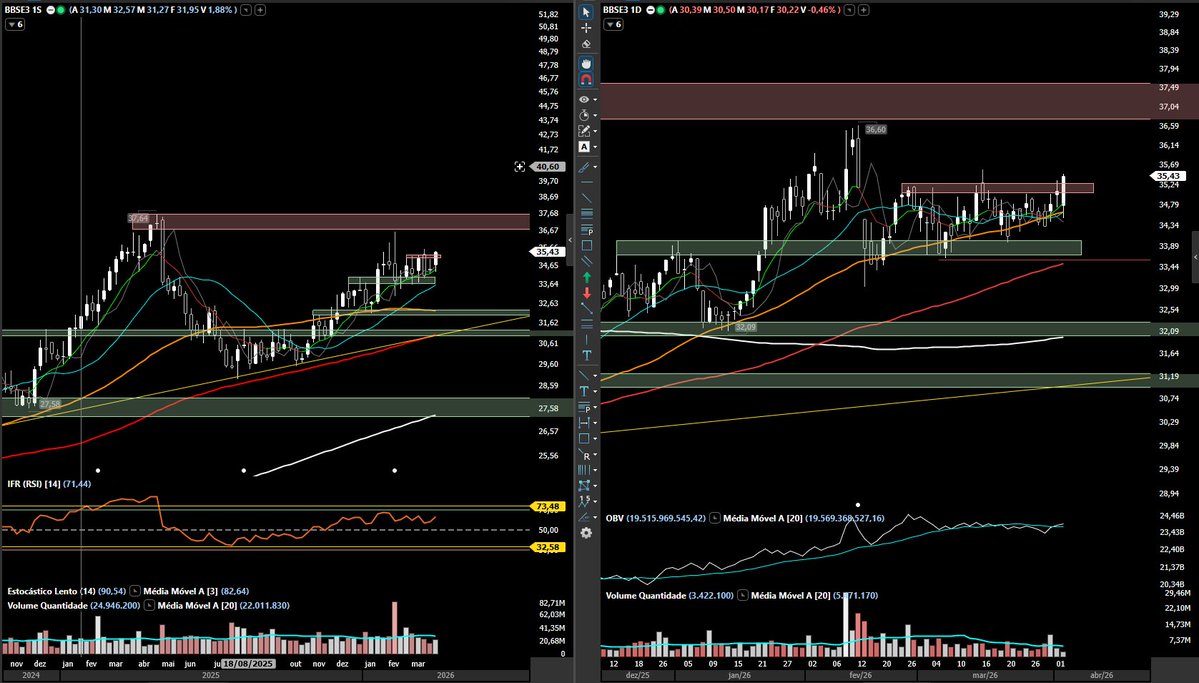This screenshot has height=683, width=1199.
Task: Toggle green status dot on daily chart
Action: coord(661,10)
